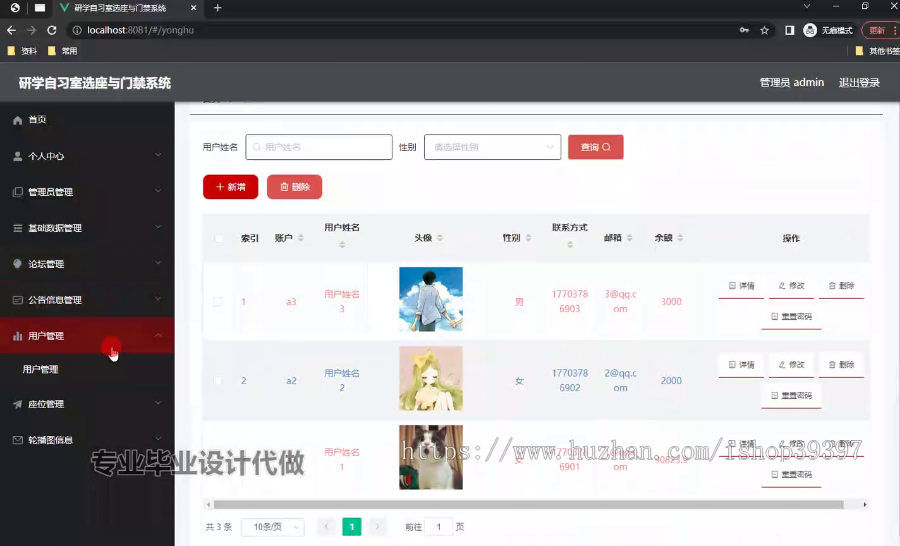Open the 基础数据管理 list icon
The image size is (900, 546).
coord(17,228)
